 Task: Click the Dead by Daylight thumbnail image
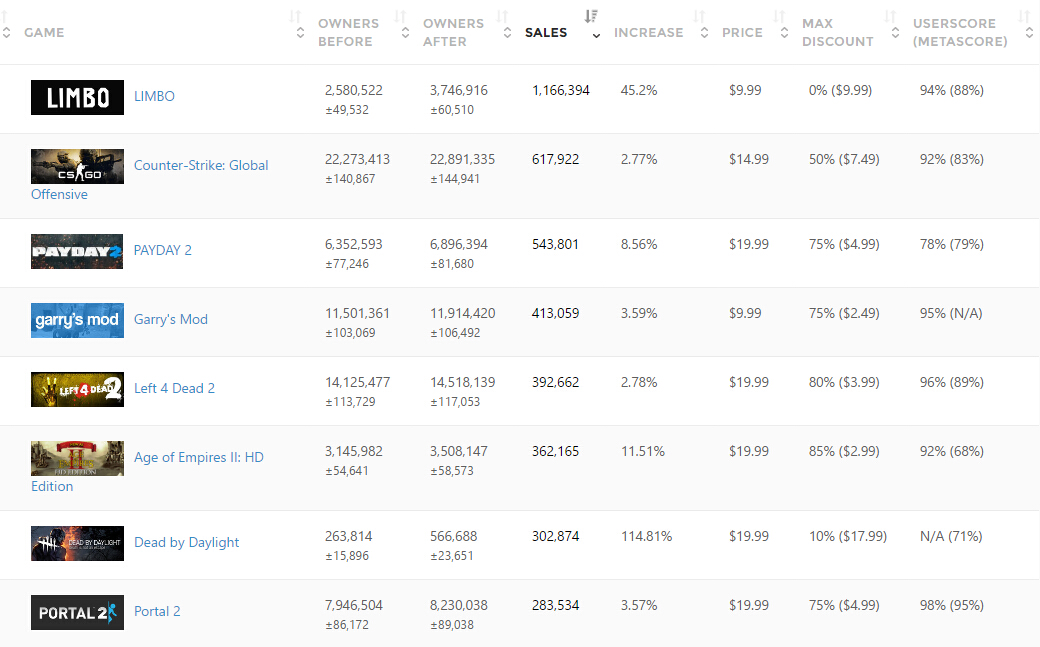point(77,543)
